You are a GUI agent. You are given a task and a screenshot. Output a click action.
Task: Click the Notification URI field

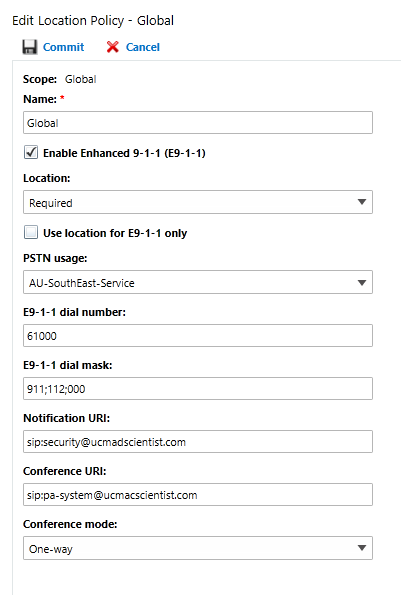(x=198, y=441)
